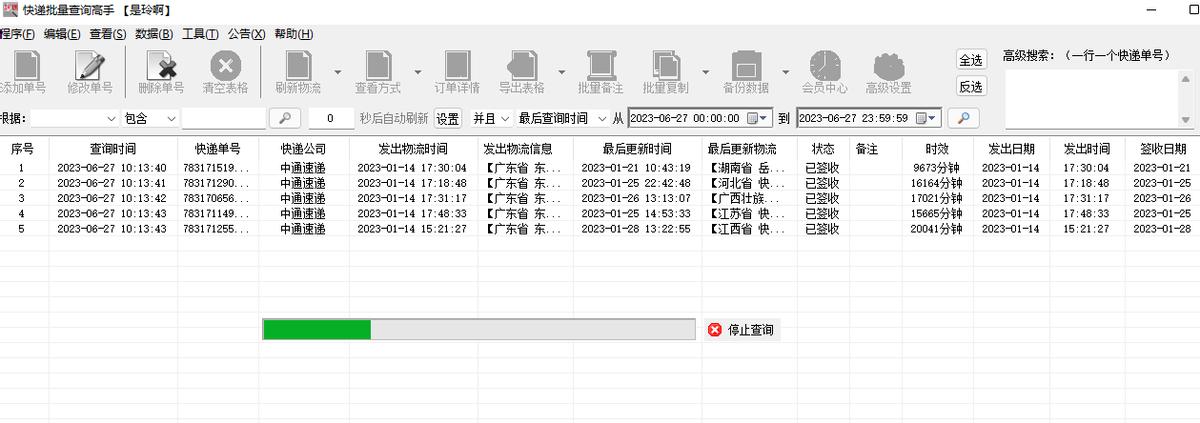Click the filter keyword text box
Viewport: 1200px width, 423px height.
[224, 118]
